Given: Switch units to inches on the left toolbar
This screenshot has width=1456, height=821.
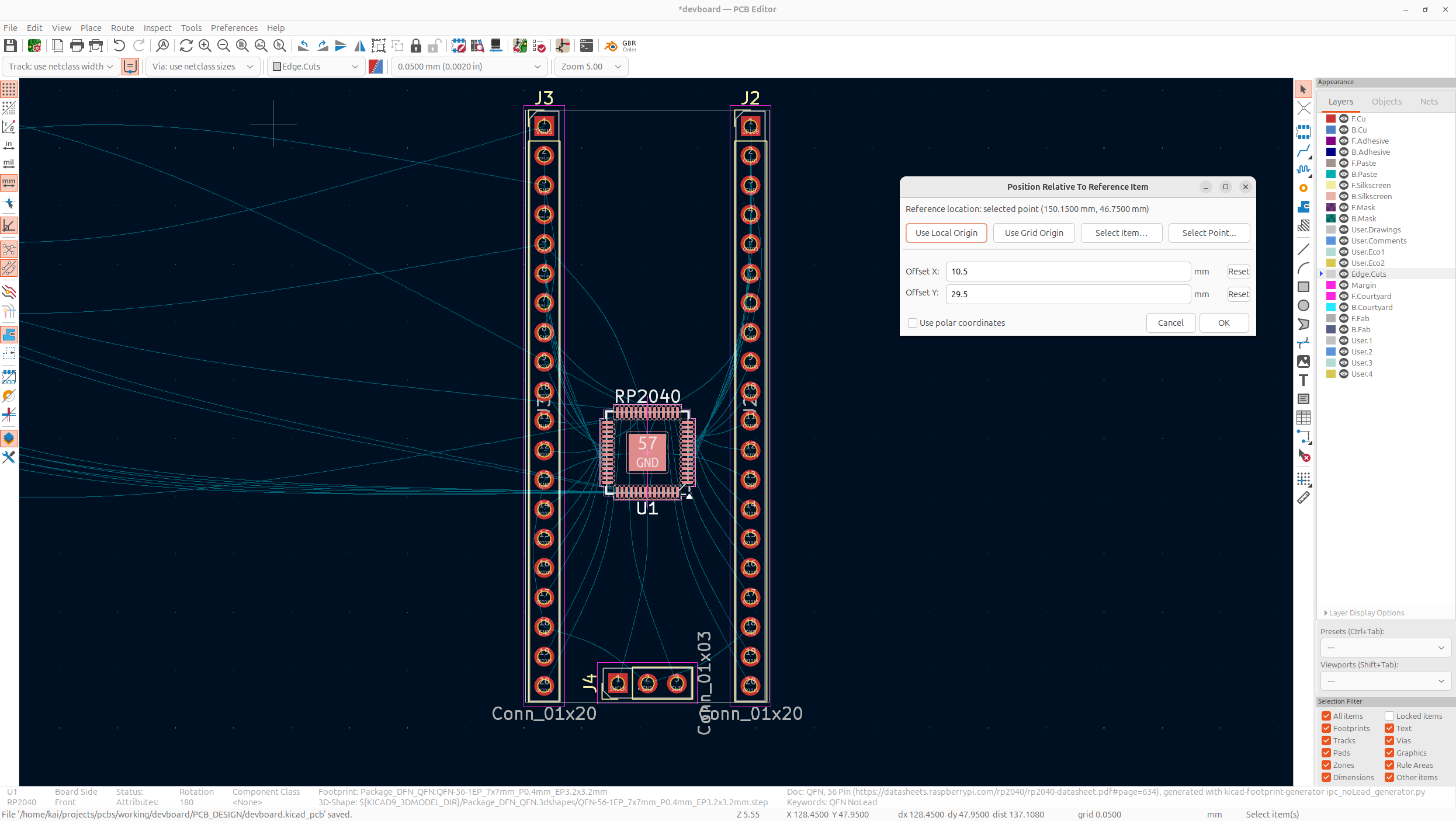Looking at the screenshot, I should tap(9, 145).
